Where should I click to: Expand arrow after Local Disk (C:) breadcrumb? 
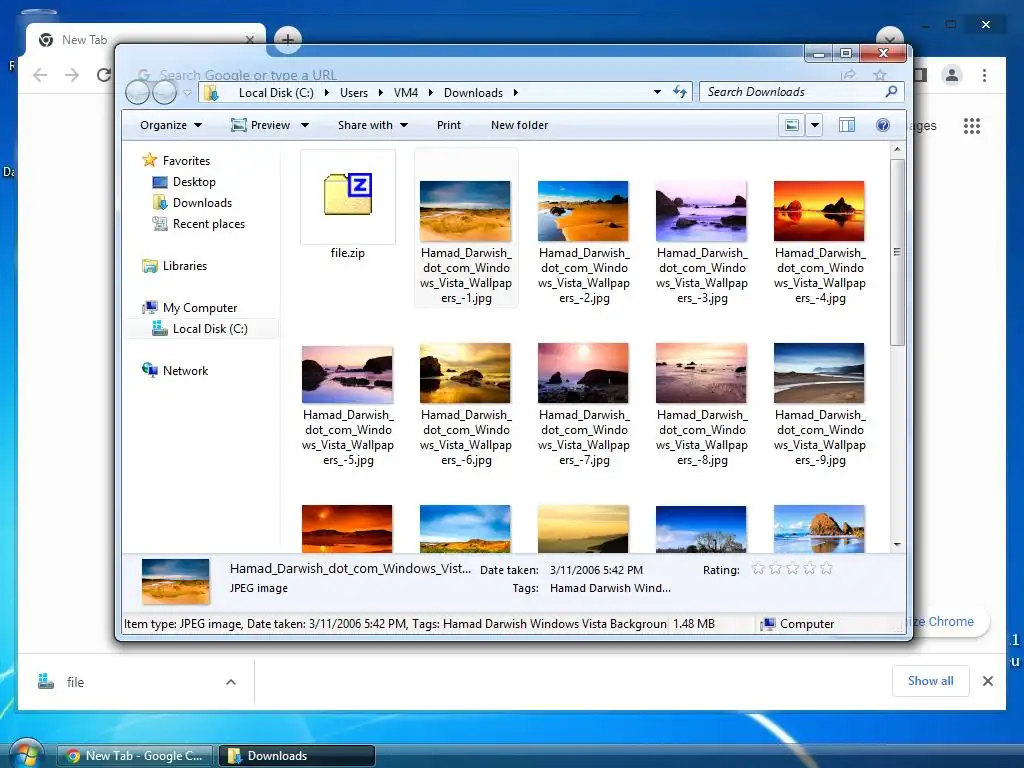tap(327, 93)
